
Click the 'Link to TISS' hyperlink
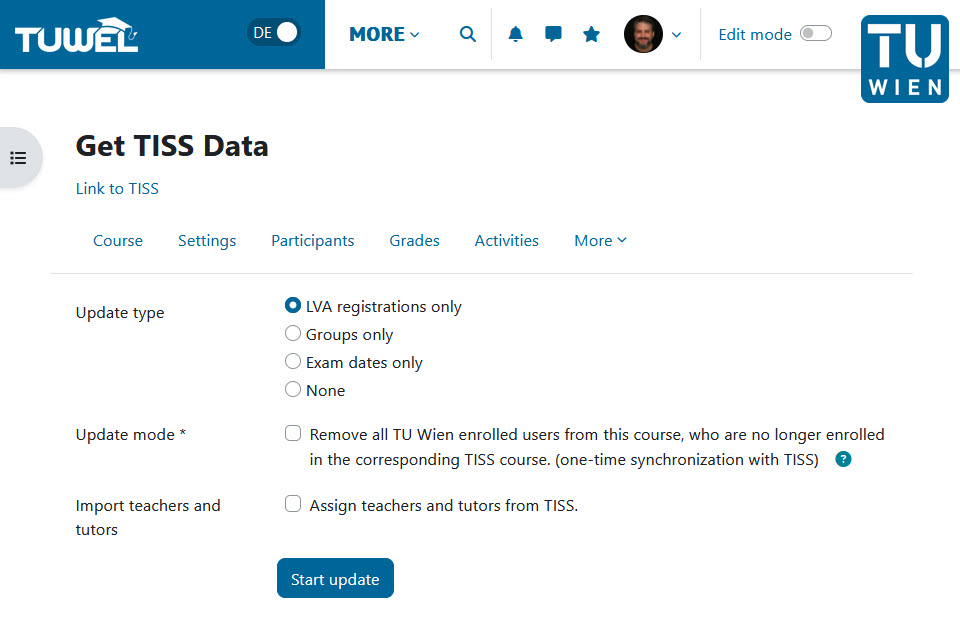(117, 188)
